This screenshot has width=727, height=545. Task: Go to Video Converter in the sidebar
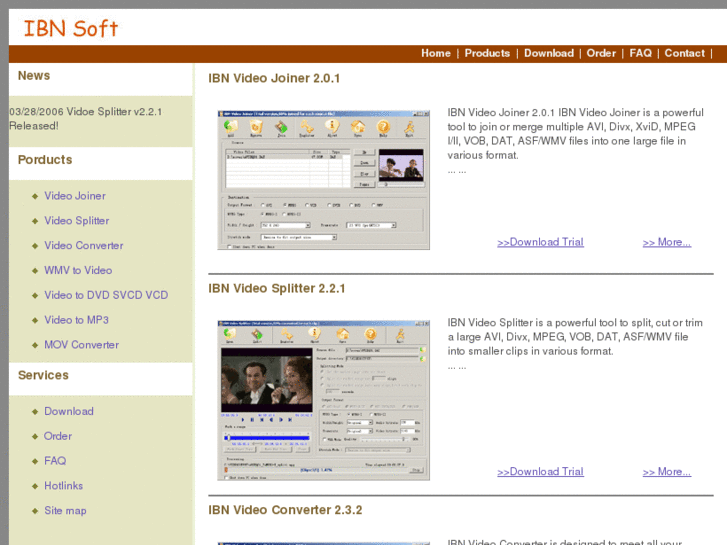coord(83,245)
